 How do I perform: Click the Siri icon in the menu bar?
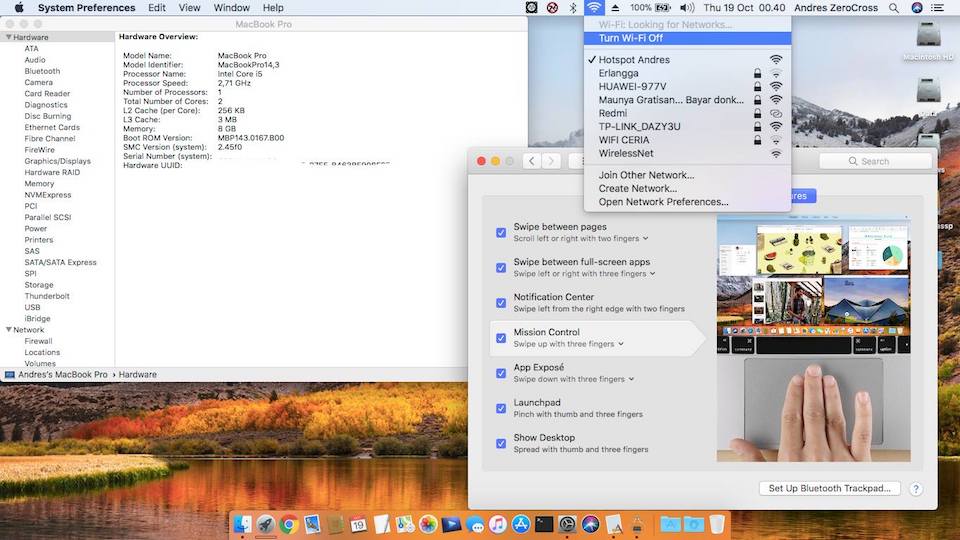pos(917,8)
